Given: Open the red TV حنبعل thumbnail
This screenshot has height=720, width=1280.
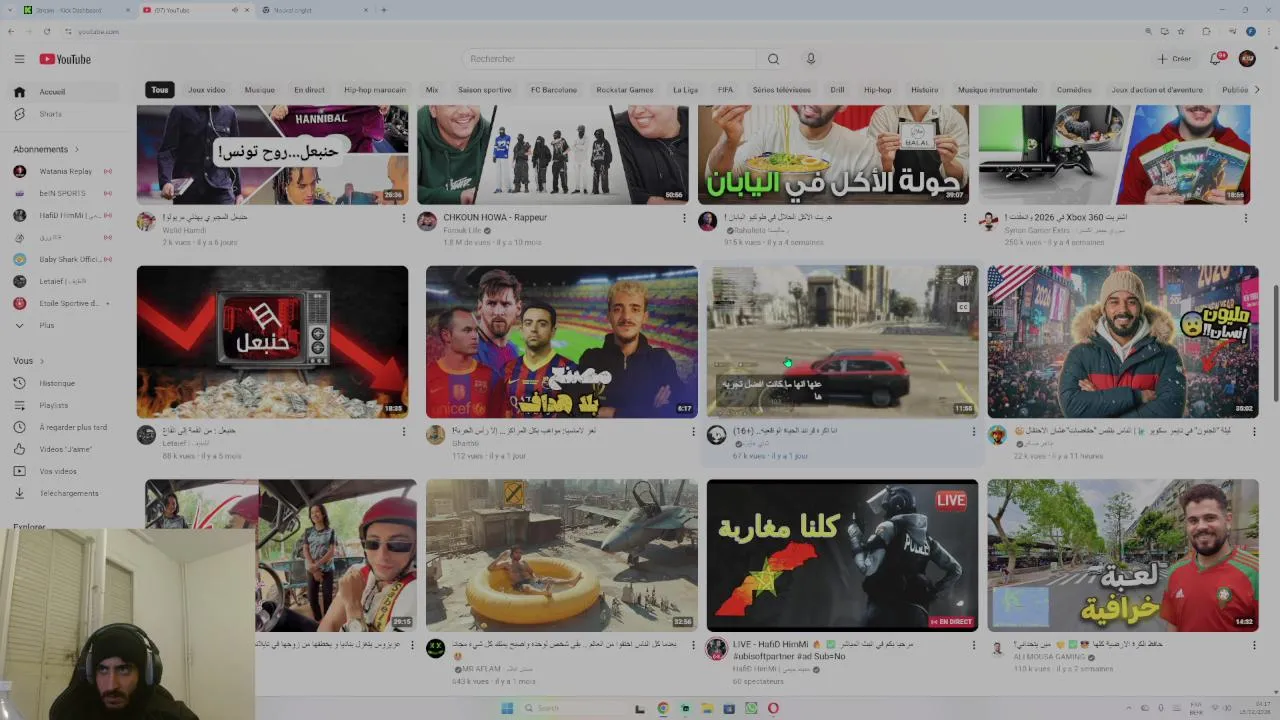Looking at the screenshot, I should click(x=272, y=342).
